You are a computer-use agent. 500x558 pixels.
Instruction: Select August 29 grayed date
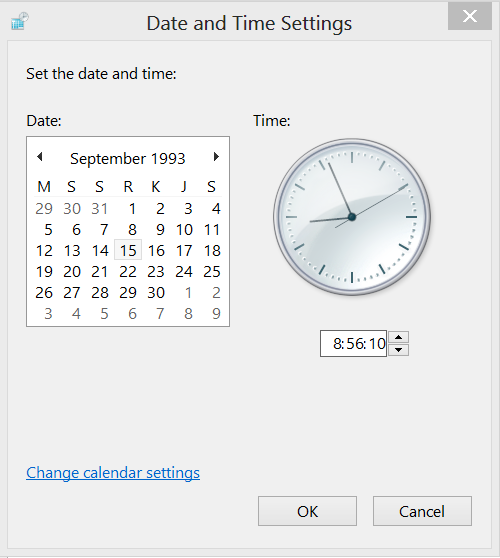point(44,209)
